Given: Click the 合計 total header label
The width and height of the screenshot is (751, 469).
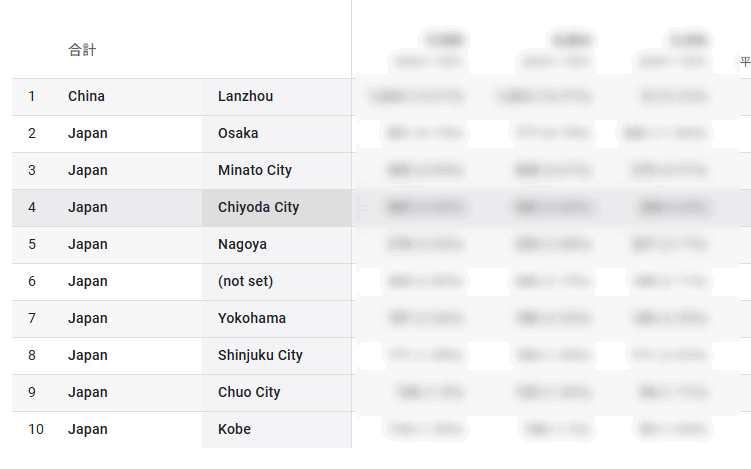Looking at the screenshot, I should click(x=82, y=50).
